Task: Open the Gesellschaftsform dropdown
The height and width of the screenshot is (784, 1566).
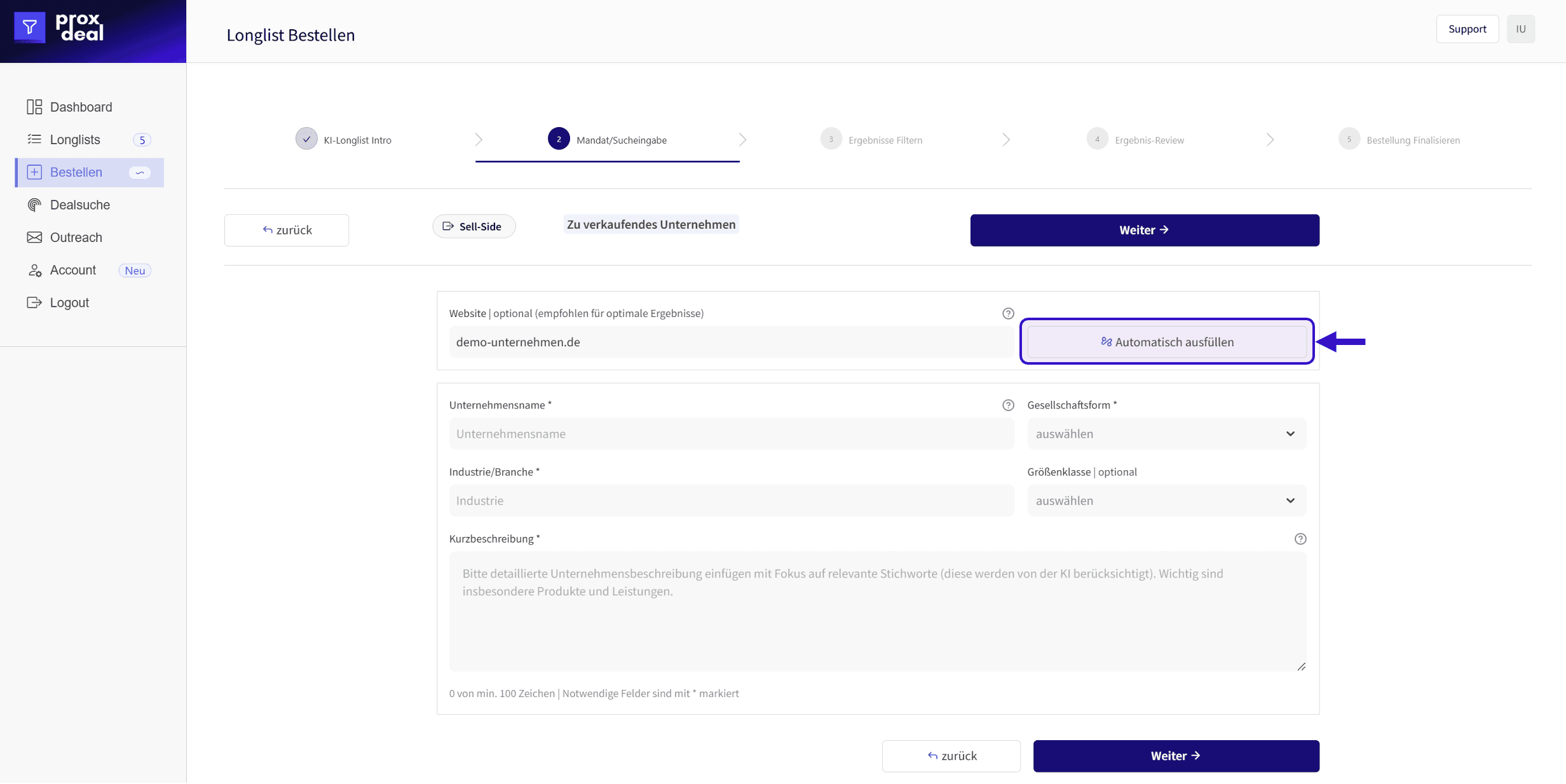Action: coord(1167,434)
